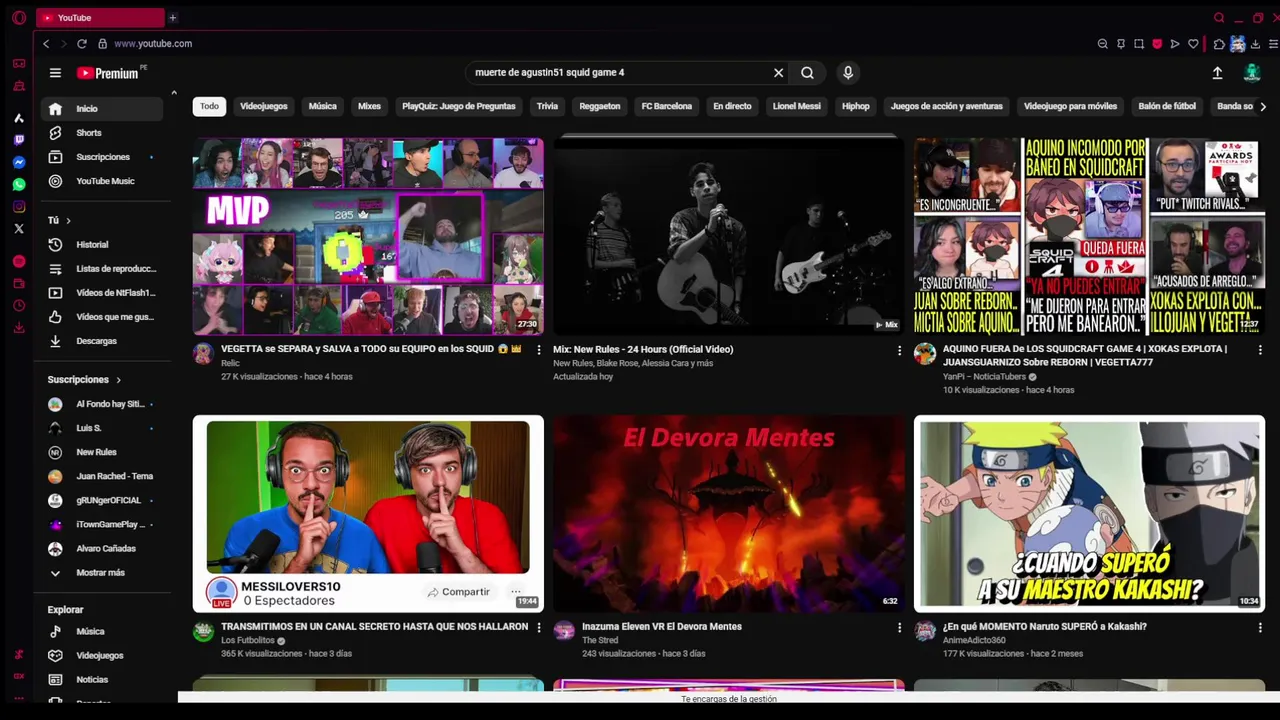This screenshot has width=1280, height=720.
Task: Expand the Tú section chevron
Action: 68,221
